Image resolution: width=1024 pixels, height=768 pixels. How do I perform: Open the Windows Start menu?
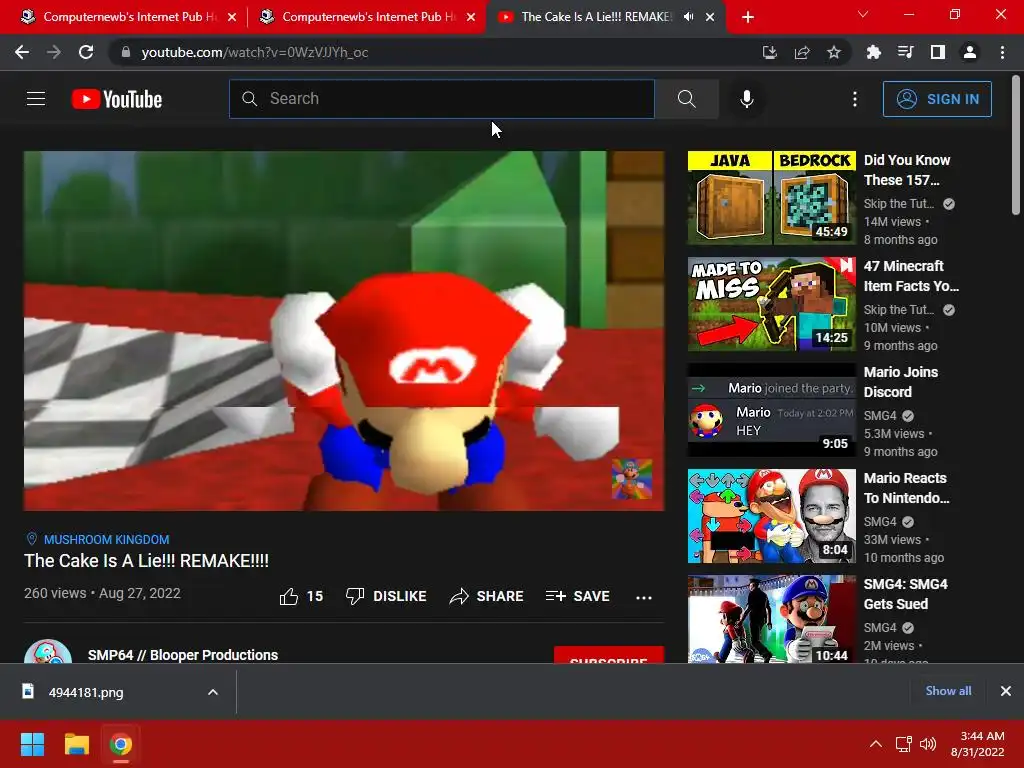[x=32, y=744]
